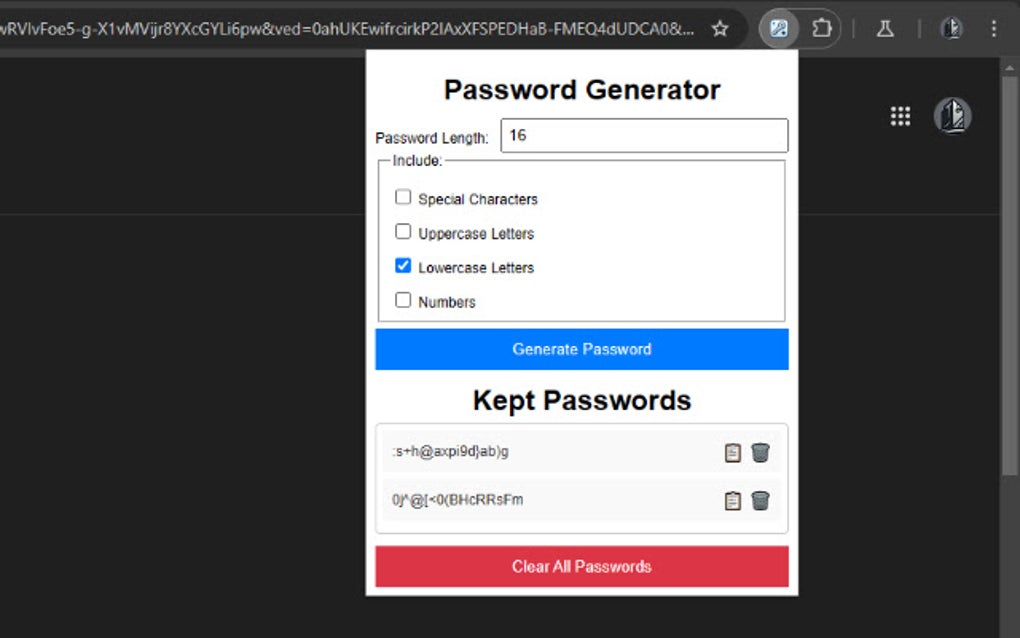Tick the Numbers checkbox
This screenshot has height=638, width=1020.
click(x=403, y=300)
